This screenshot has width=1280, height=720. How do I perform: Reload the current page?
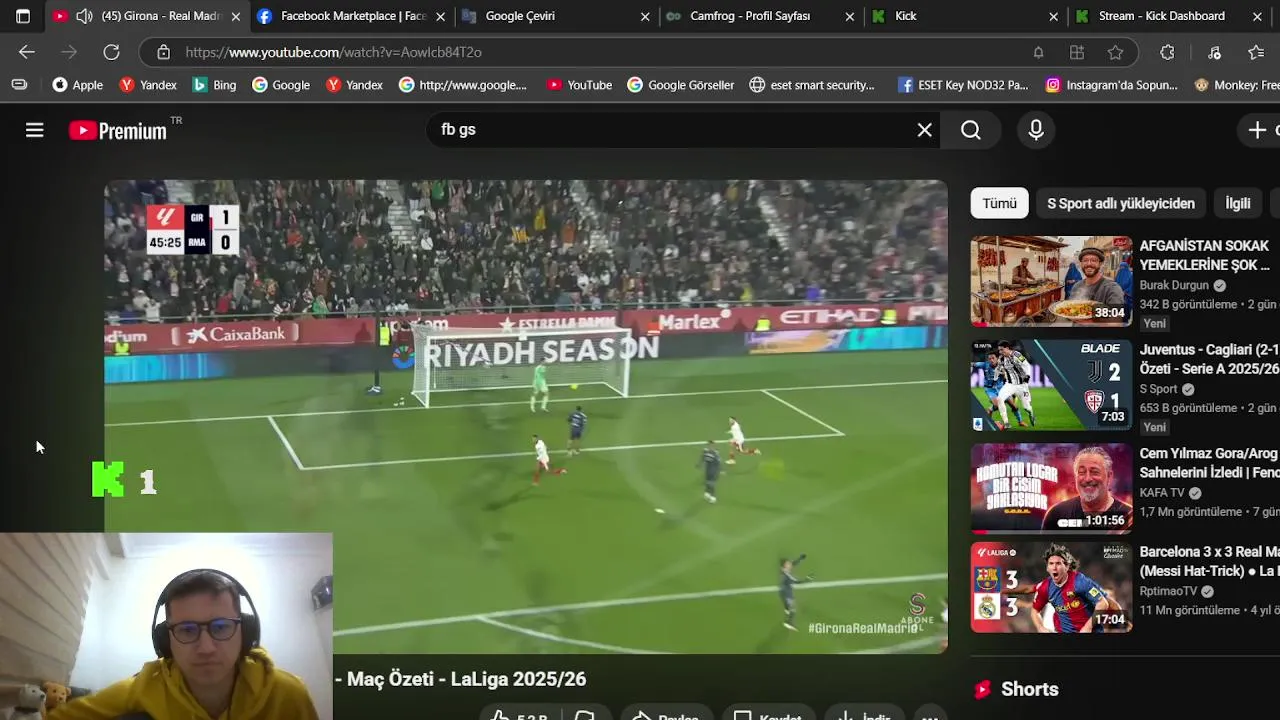pyautogui.click(x=111, y=52)
